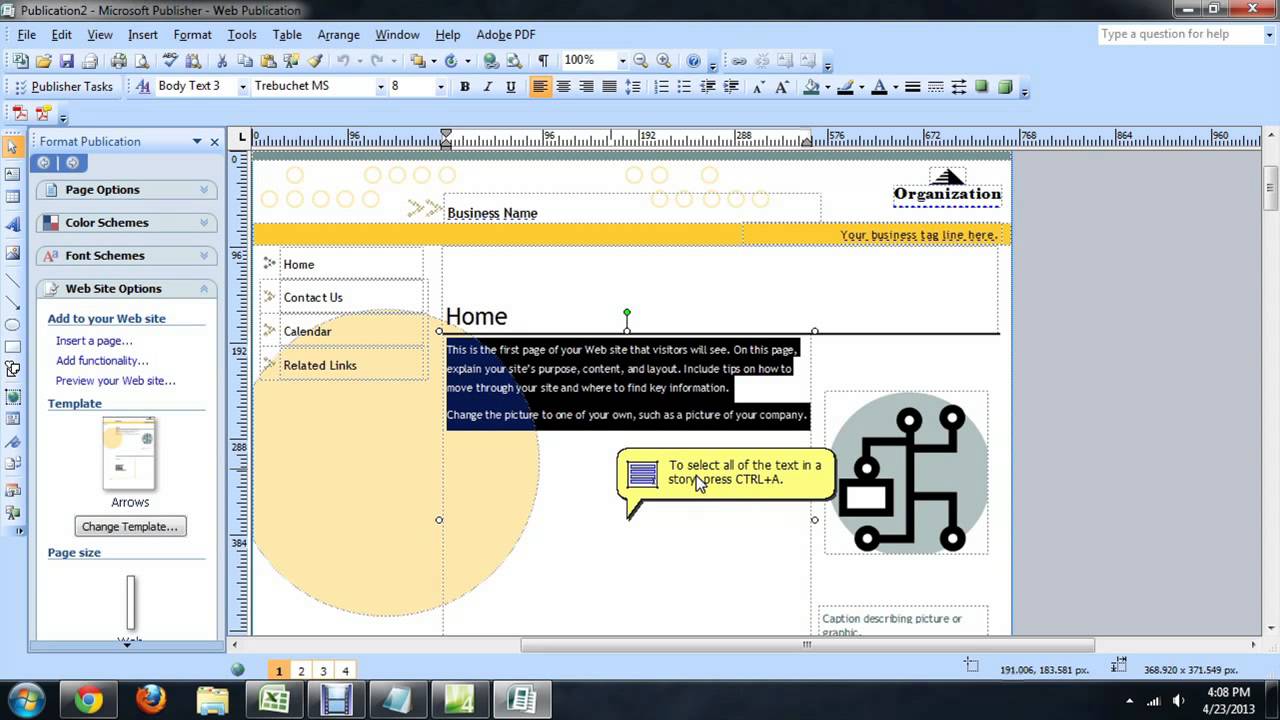The image size is (1280, 720).
Task: Open the Arrange menu
Action: point(338,35)
